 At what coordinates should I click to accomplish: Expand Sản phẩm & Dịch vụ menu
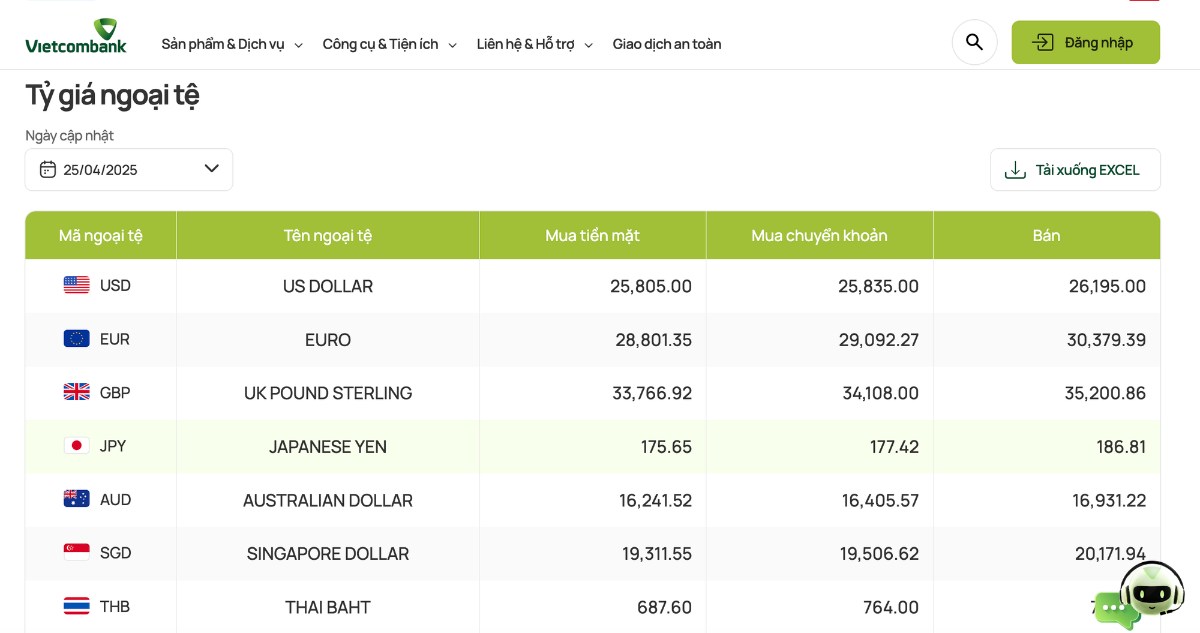(x=232, y=44)
